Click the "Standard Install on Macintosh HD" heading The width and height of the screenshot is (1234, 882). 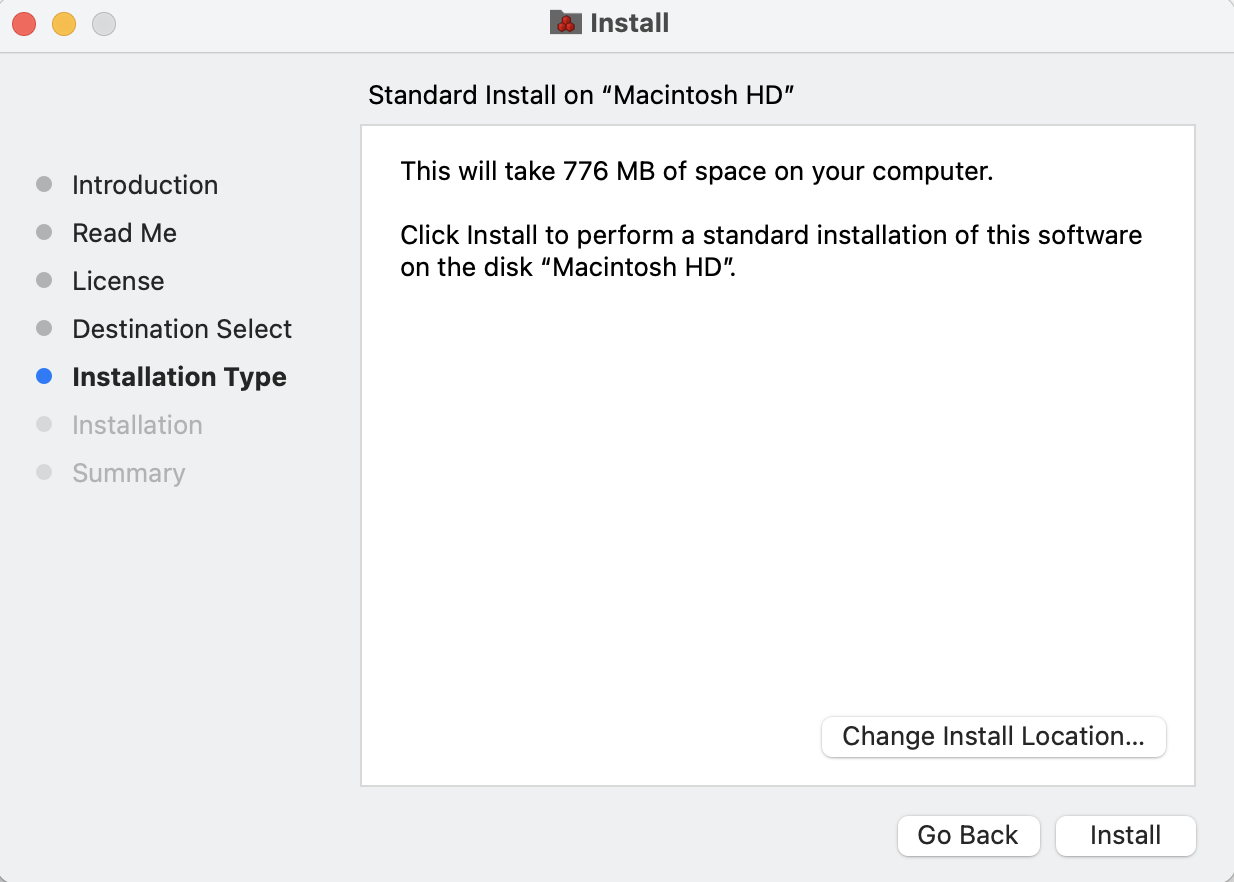581,95
